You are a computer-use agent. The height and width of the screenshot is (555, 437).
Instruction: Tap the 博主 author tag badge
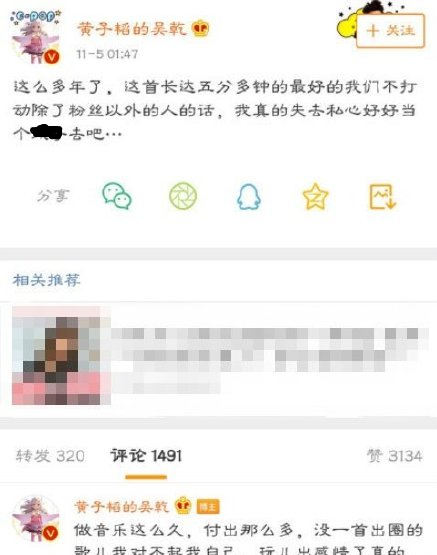[208, 507]
